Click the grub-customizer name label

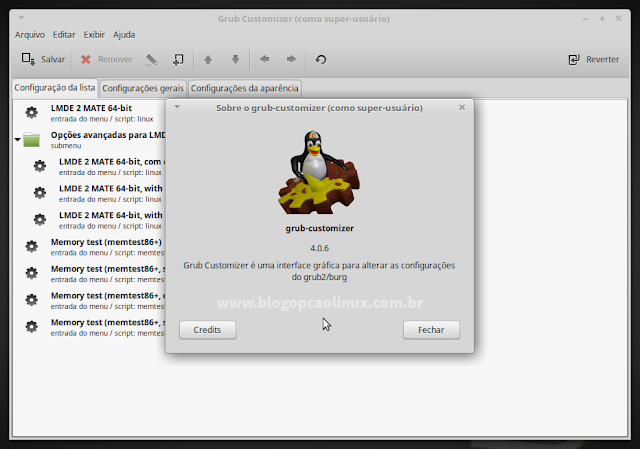click(320, 229)
